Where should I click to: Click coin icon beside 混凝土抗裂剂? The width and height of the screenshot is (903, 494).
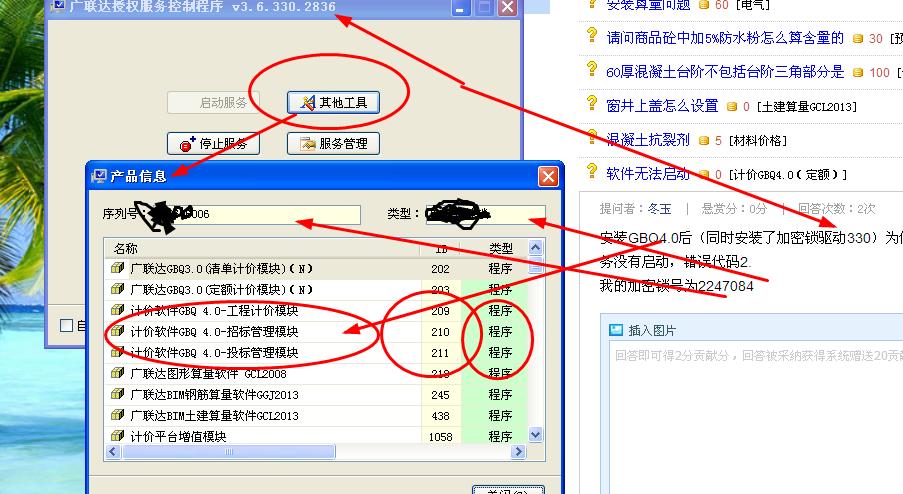pos(703,140)
